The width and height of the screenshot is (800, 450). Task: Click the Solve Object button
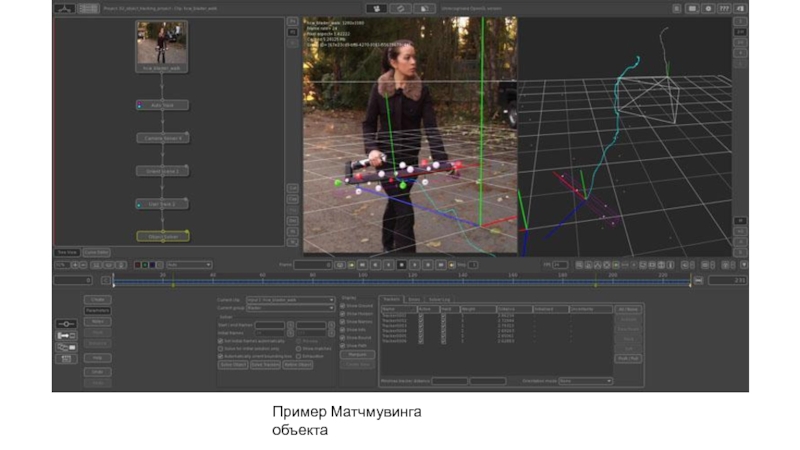click(x=233, y=365)
